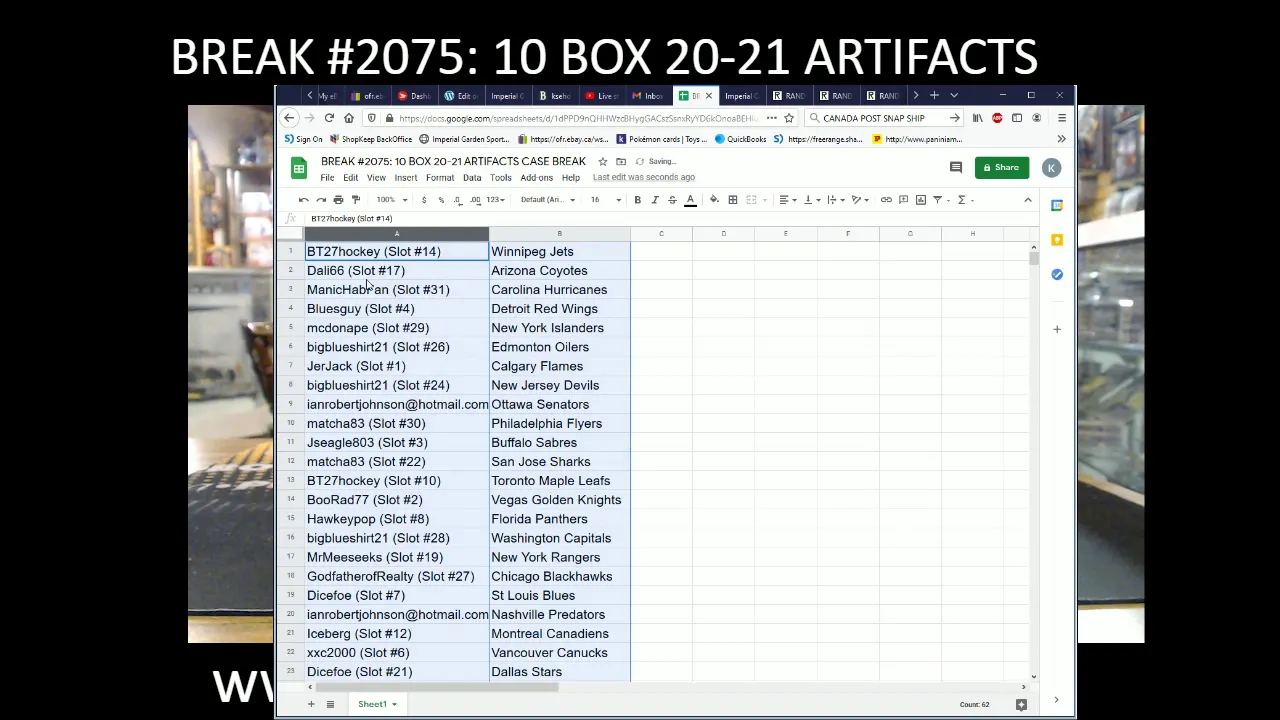This screenshot has width=1280, height=720.
Task: Insert a link via toolbar icon
Action: point(886,200)
